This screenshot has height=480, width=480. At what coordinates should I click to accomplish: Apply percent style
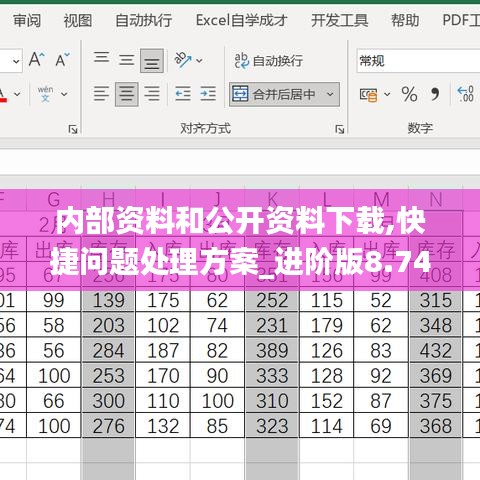point(409,95)
